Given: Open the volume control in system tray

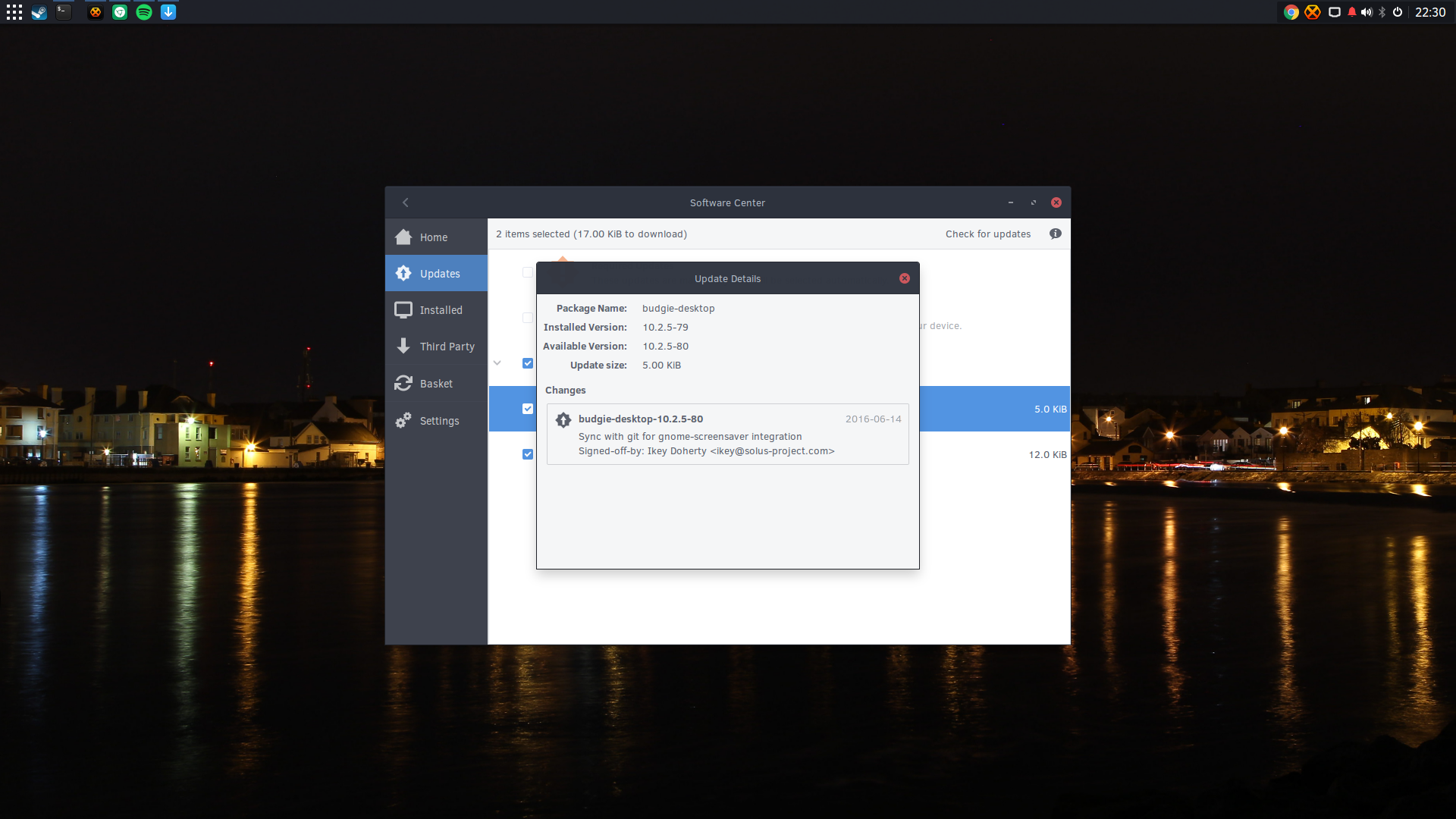Looking at the screenshot, I should 1367,12.
